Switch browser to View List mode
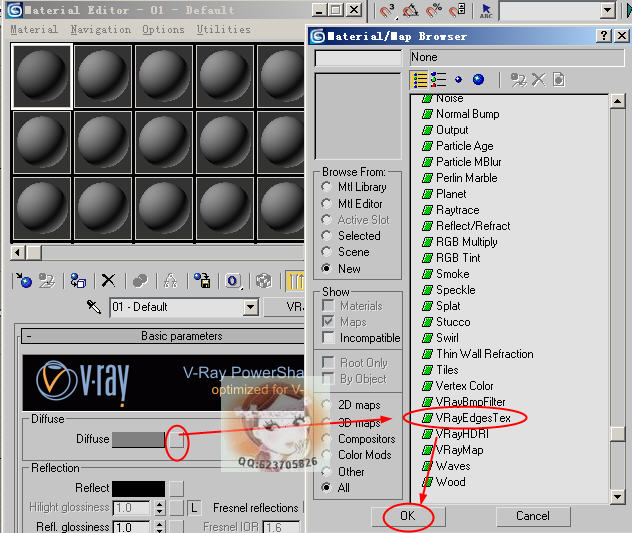 pos(420,79)
